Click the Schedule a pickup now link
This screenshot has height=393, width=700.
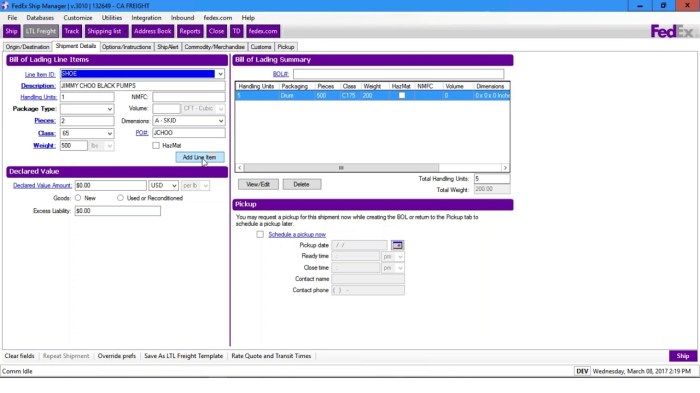coord(297,234)
